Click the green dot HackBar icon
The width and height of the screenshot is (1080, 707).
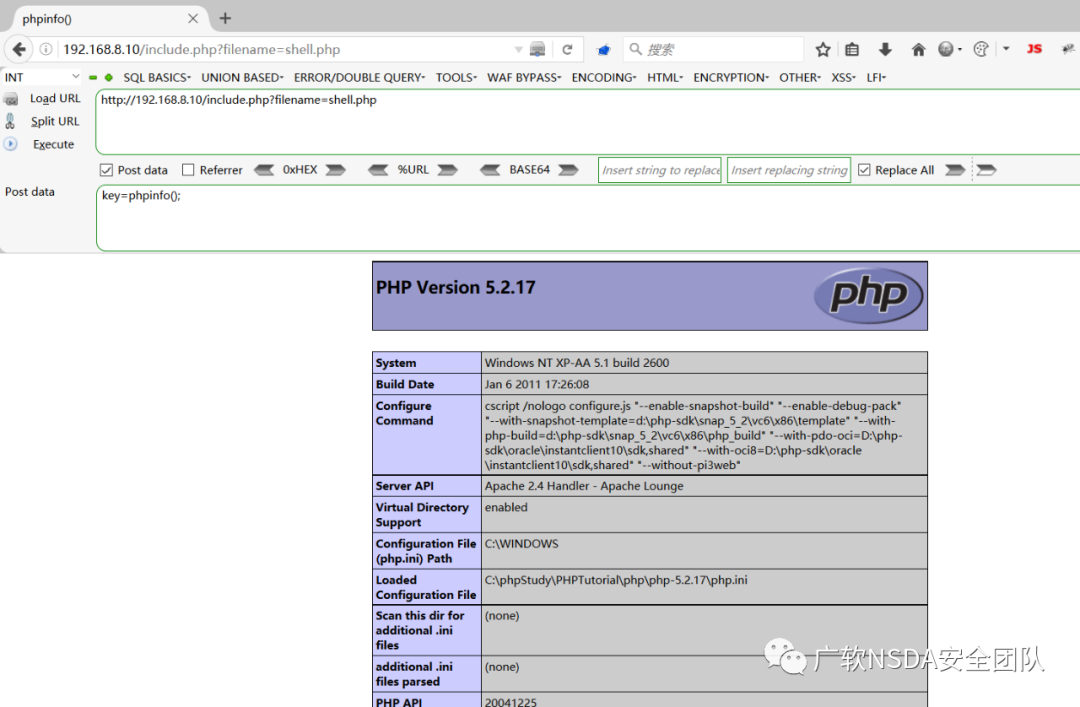(x=109, y=78)
